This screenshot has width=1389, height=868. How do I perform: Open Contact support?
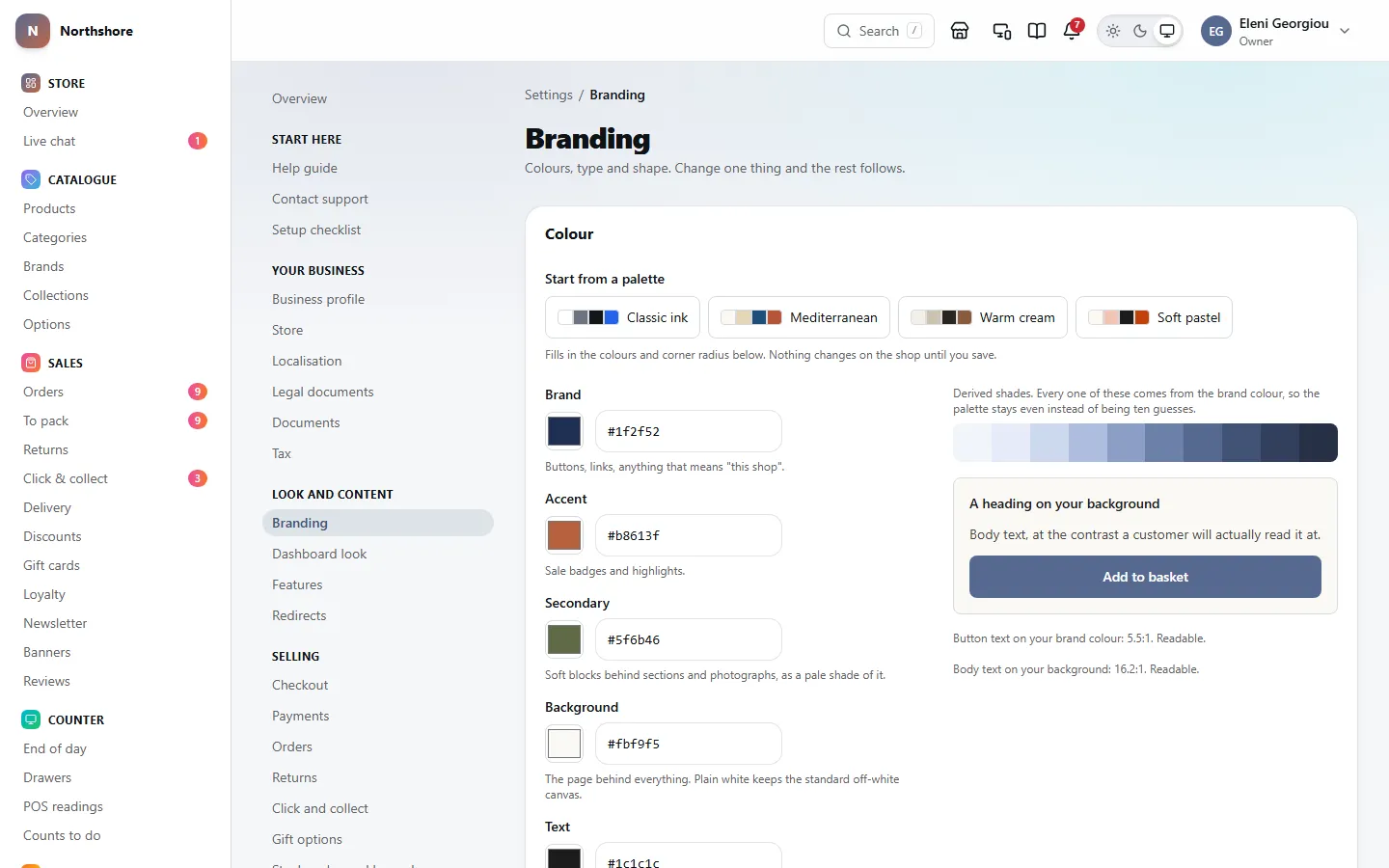378,199
